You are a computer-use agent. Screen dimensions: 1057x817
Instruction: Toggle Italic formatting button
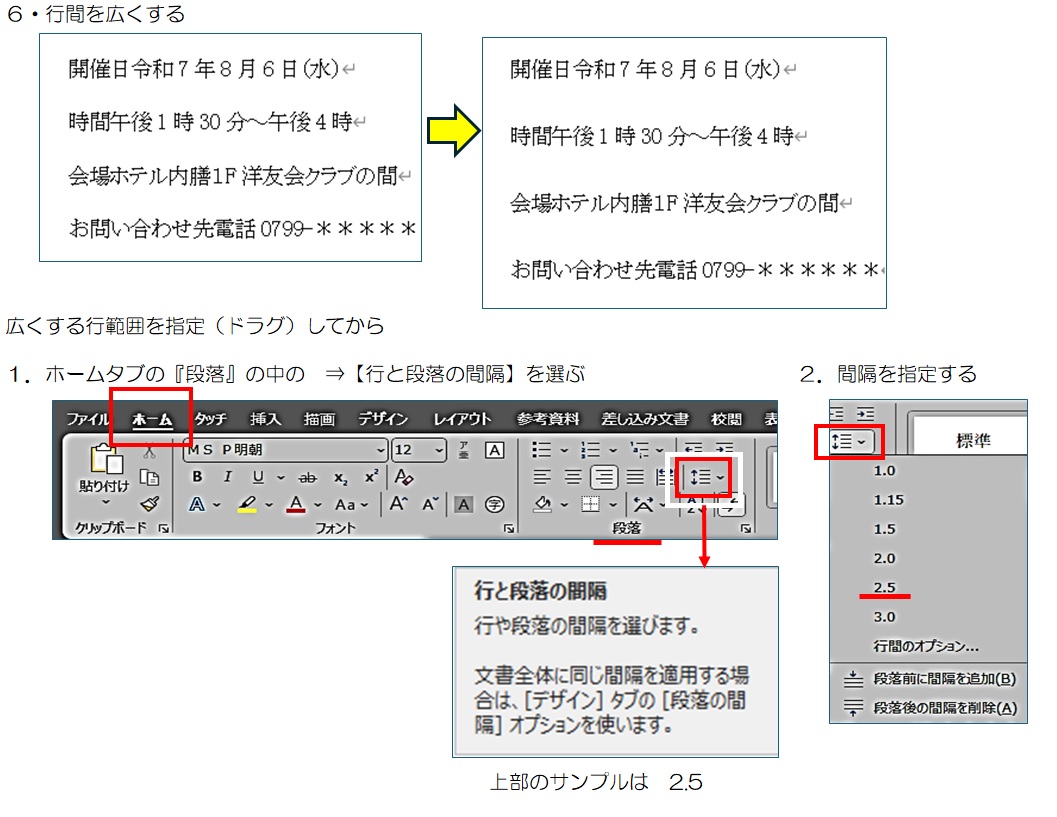pos(227,478)
